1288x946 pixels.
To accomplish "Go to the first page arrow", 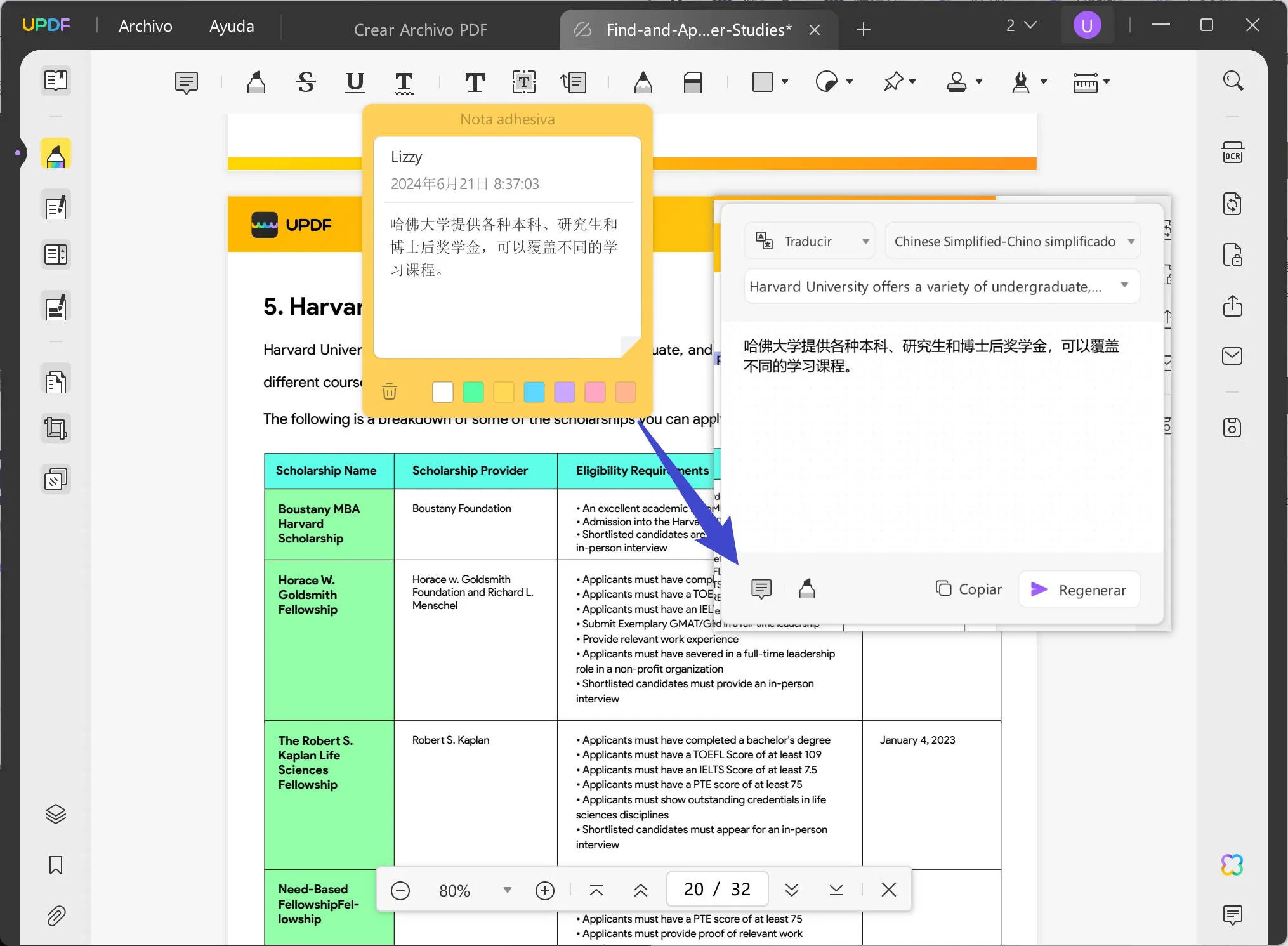I will pyautogui.click(x=596, y=890).
